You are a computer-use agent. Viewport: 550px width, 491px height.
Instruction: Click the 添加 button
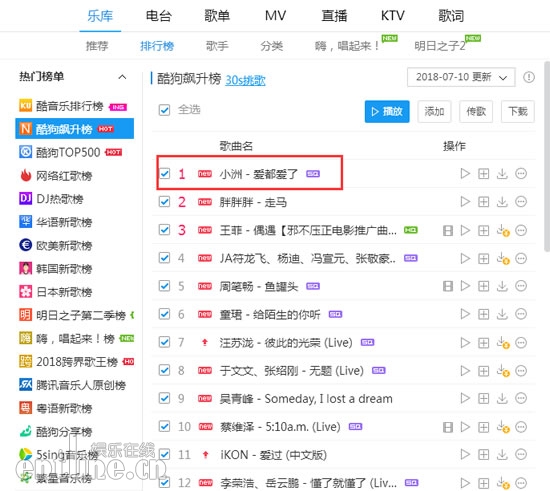434,112
